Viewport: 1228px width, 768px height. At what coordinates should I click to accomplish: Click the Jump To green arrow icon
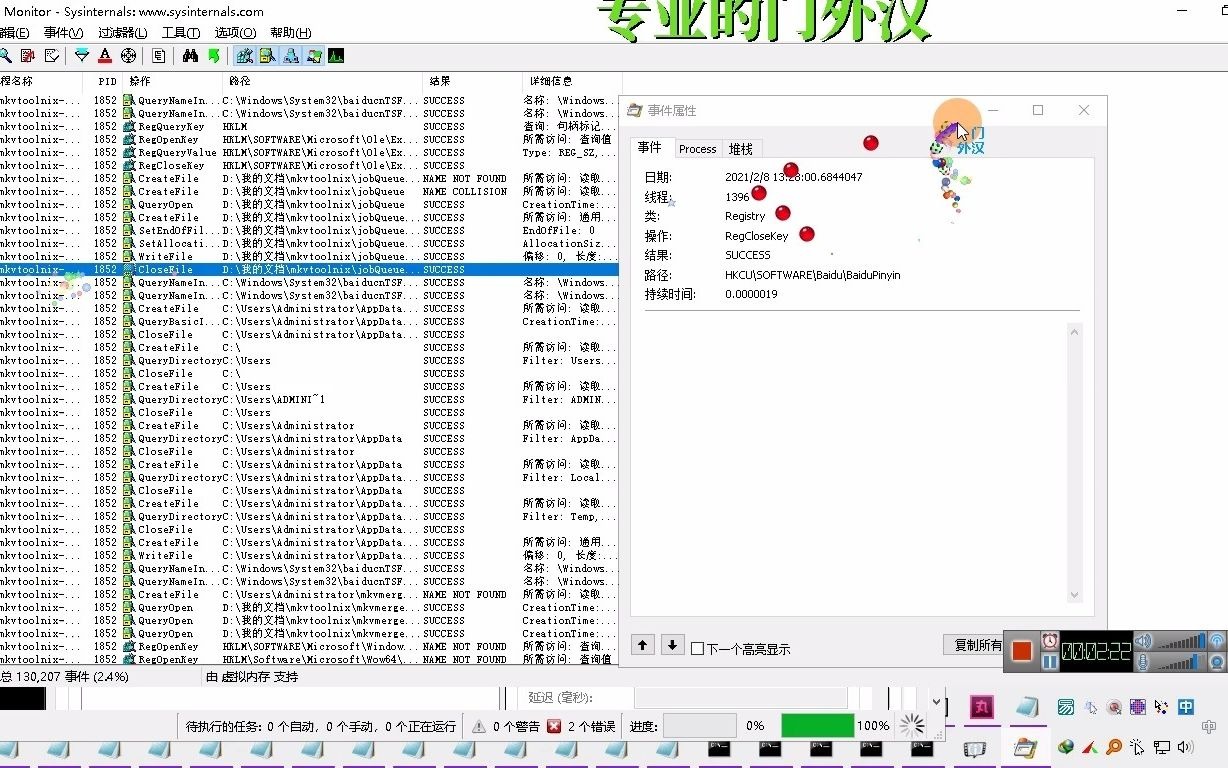[x=214, y=55]
